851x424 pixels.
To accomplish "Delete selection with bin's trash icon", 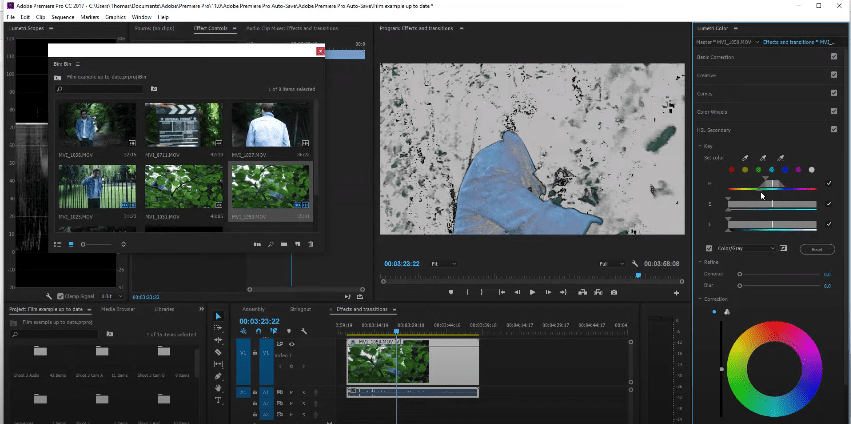I will (311, 244).
